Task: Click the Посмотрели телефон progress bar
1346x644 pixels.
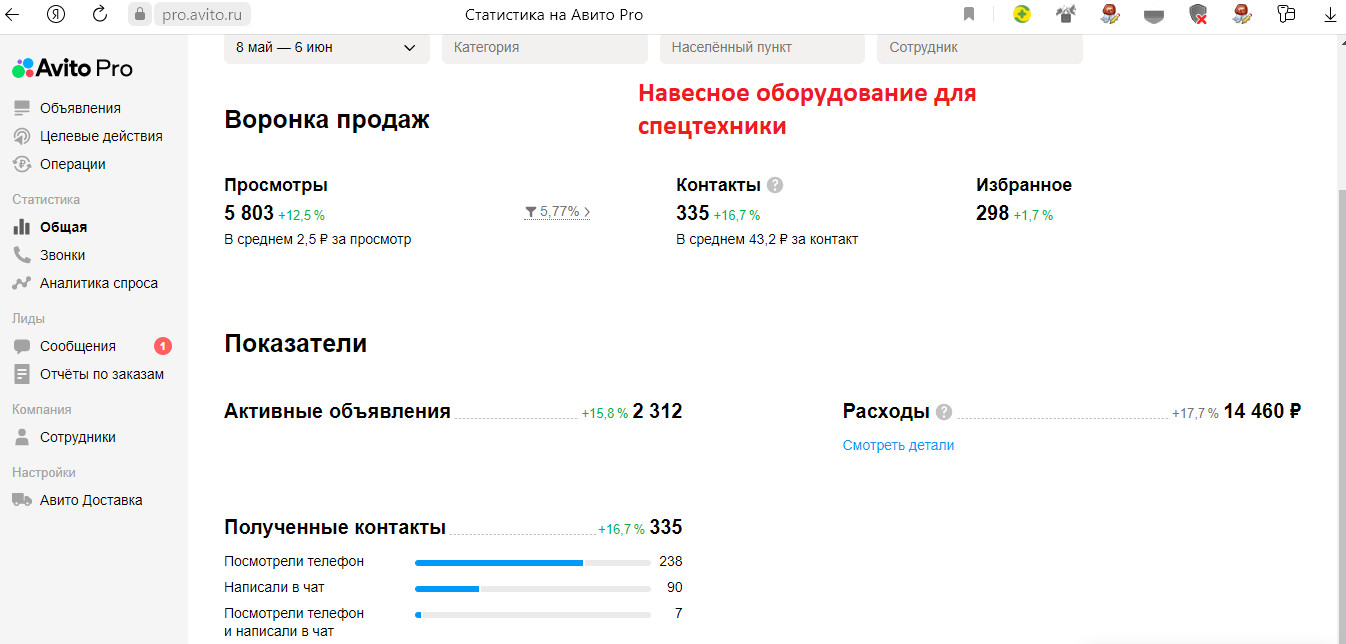Action: coord(533,563)
